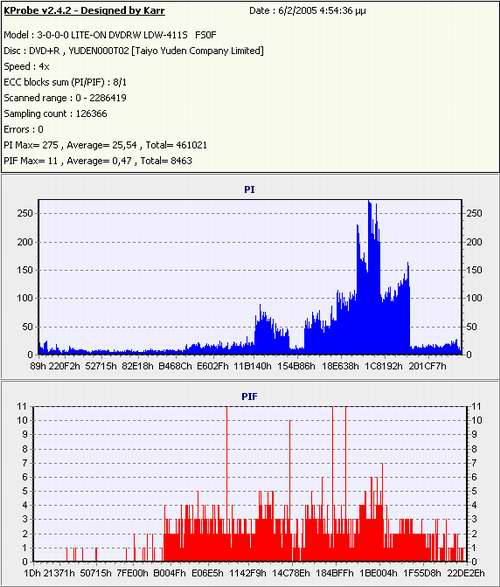Click the PIF spike reaching 10
Image resolution: width=500 pixels, height=587 pixels.
(x=290, y=490)
